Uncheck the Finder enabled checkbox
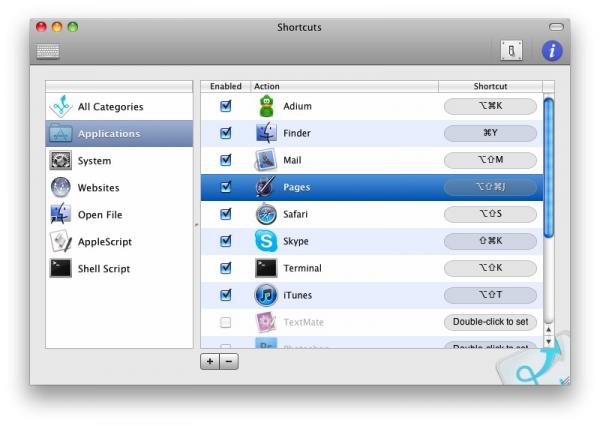The image size is (600, 426). pyautogui.click(x=226, y=133)
